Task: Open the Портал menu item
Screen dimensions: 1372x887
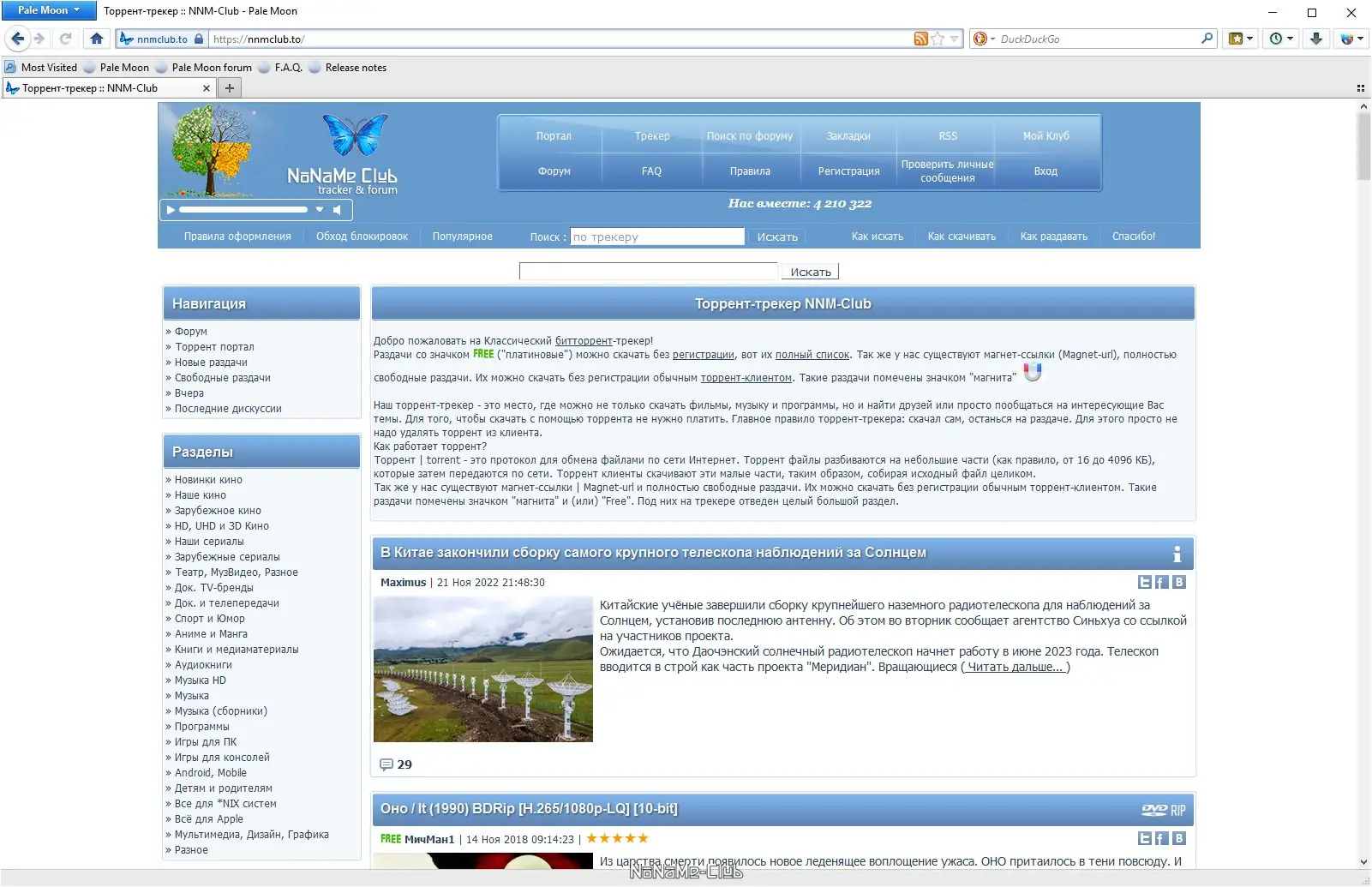Action: (x=554, y=136)
